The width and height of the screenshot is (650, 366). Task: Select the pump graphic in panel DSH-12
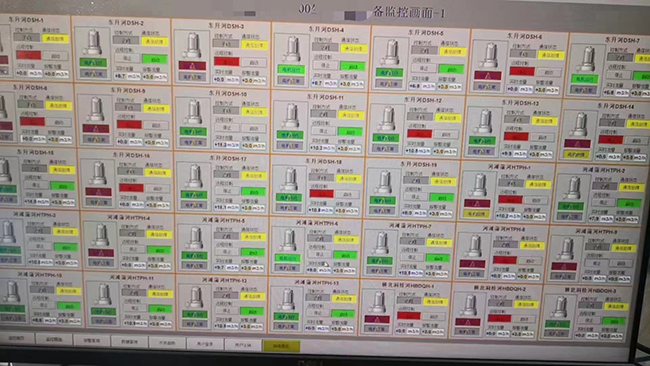coord(387,119)
